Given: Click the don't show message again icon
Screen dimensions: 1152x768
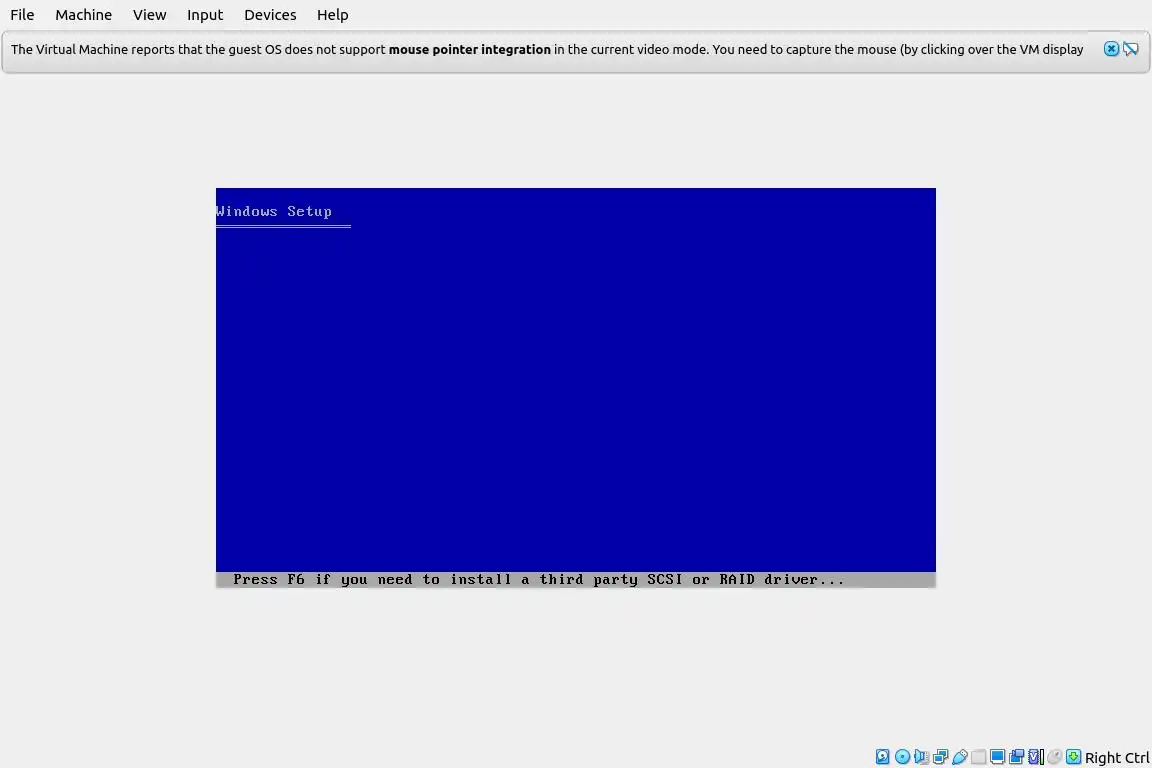Looking at the screenshot, I should click(1131, 49).
